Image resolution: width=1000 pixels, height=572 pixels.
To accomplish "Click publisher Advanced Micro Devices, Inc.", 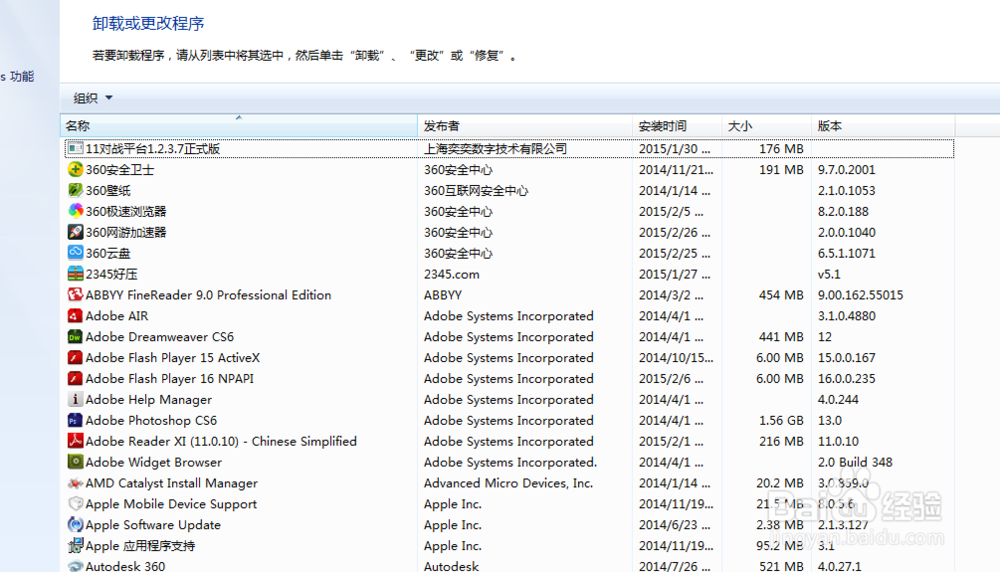I will click(508, 483).
